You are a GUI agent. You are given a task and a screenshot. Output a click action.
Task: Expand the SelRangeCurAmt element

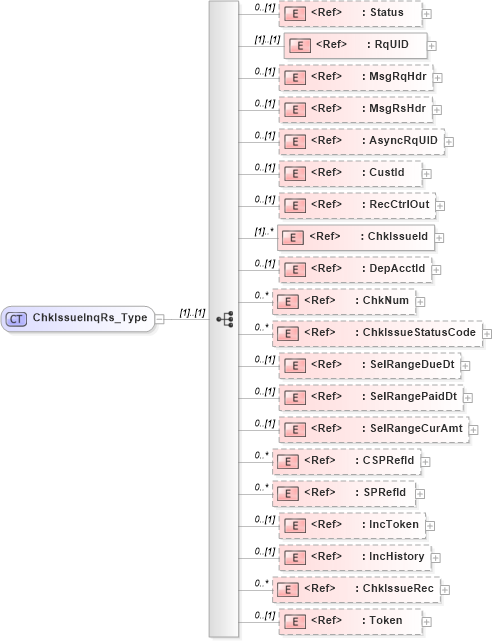[474, 430]
